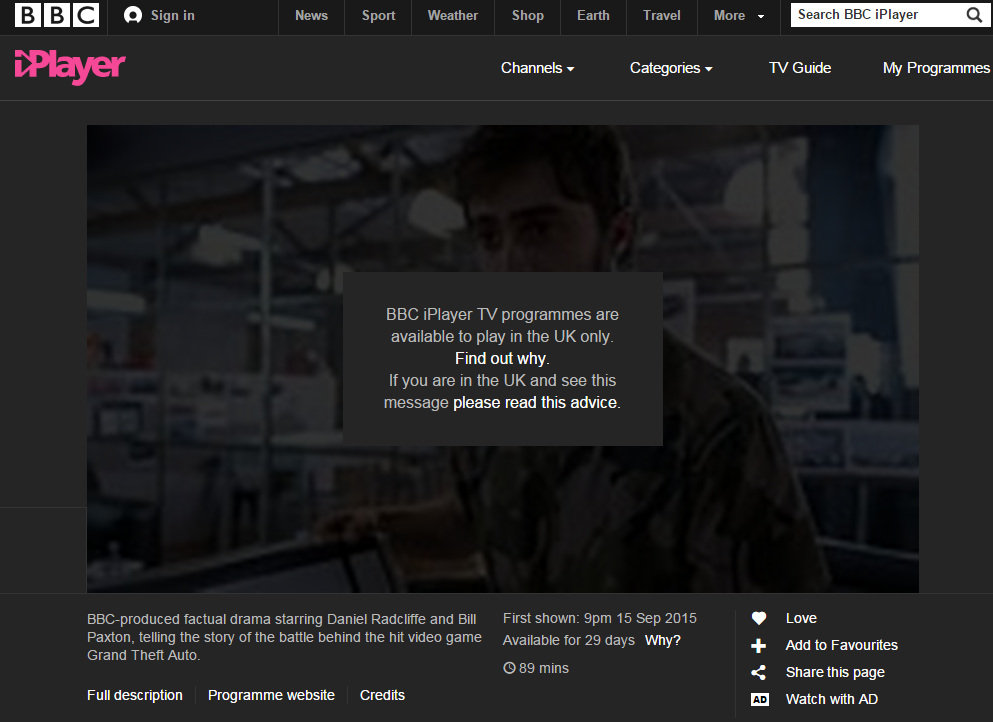Click the Sign in user icon
The image size is (993, 722).
[x=132, y=15]
